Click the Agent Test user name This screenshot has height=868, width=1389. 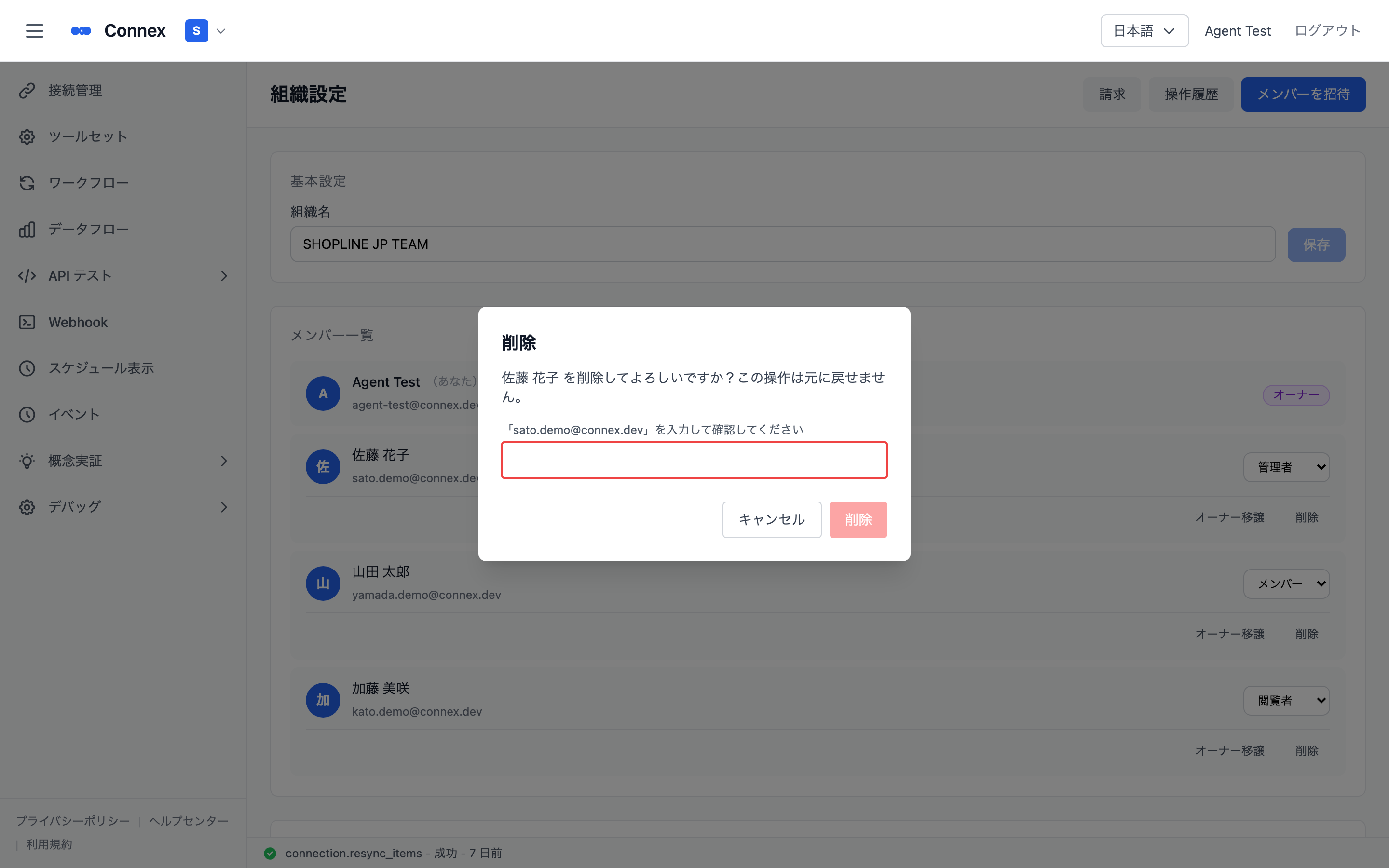point(1238,31)
